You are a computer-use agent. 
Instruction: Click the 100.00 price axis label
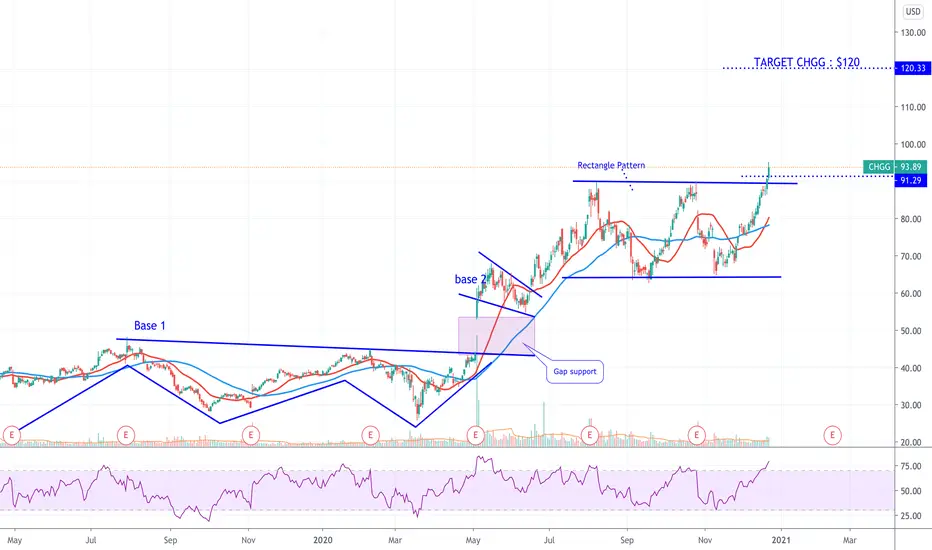coord(913,144)
